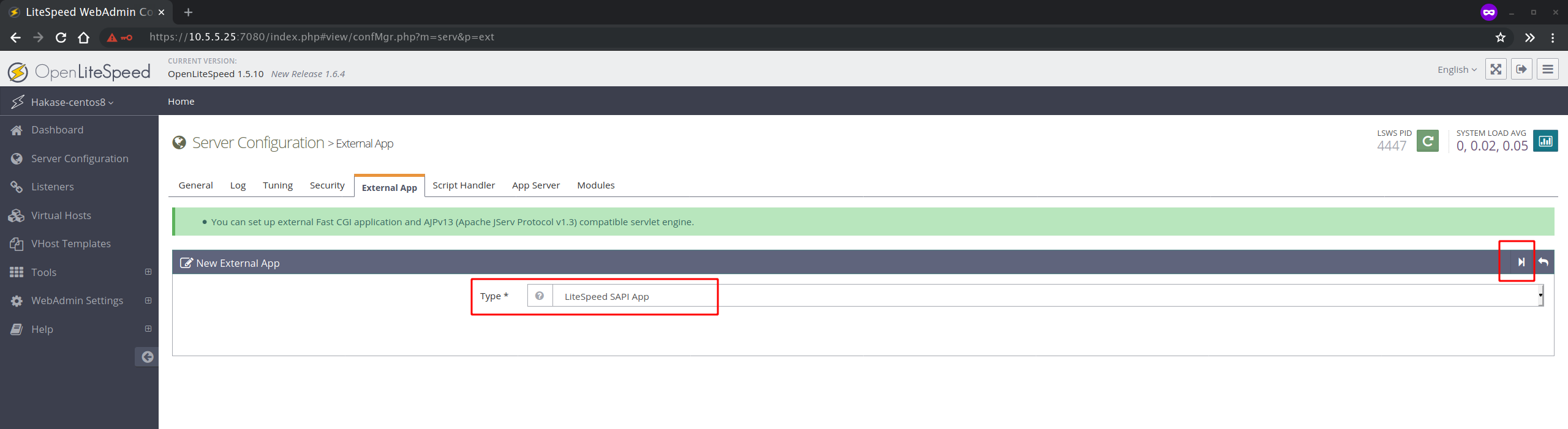Click the browser reload icon
The width and height of the screenshot is (1568, 429).
(x=61, y=37)
